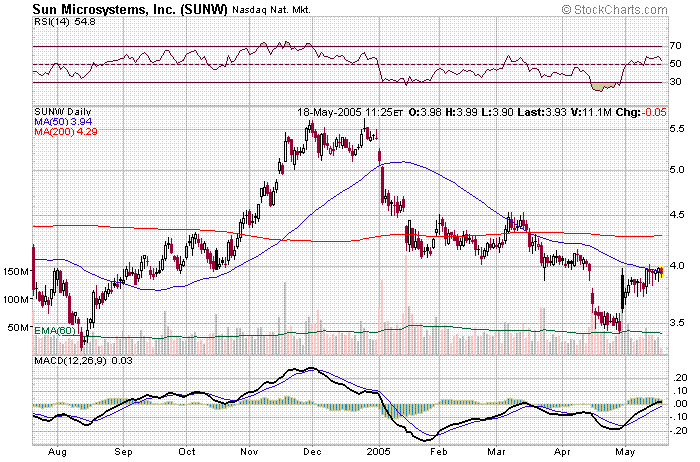Click the open value "O:3.98"
The height and width of the screenshot is (462, 700).
(425, 112)
